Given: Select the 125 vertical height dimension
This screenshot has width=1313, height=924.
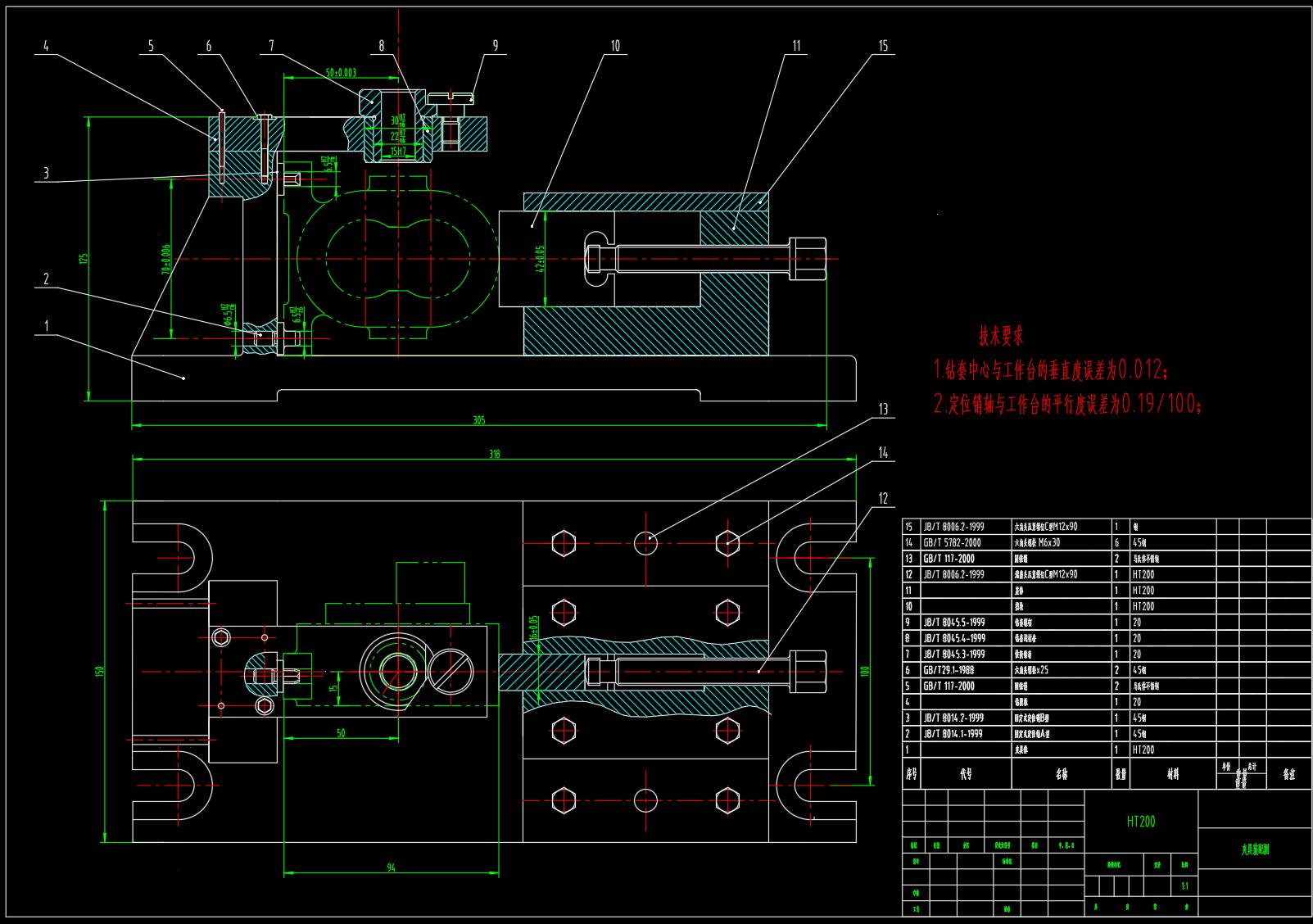Looking at the screenshot, I should (x=83, y=258).
